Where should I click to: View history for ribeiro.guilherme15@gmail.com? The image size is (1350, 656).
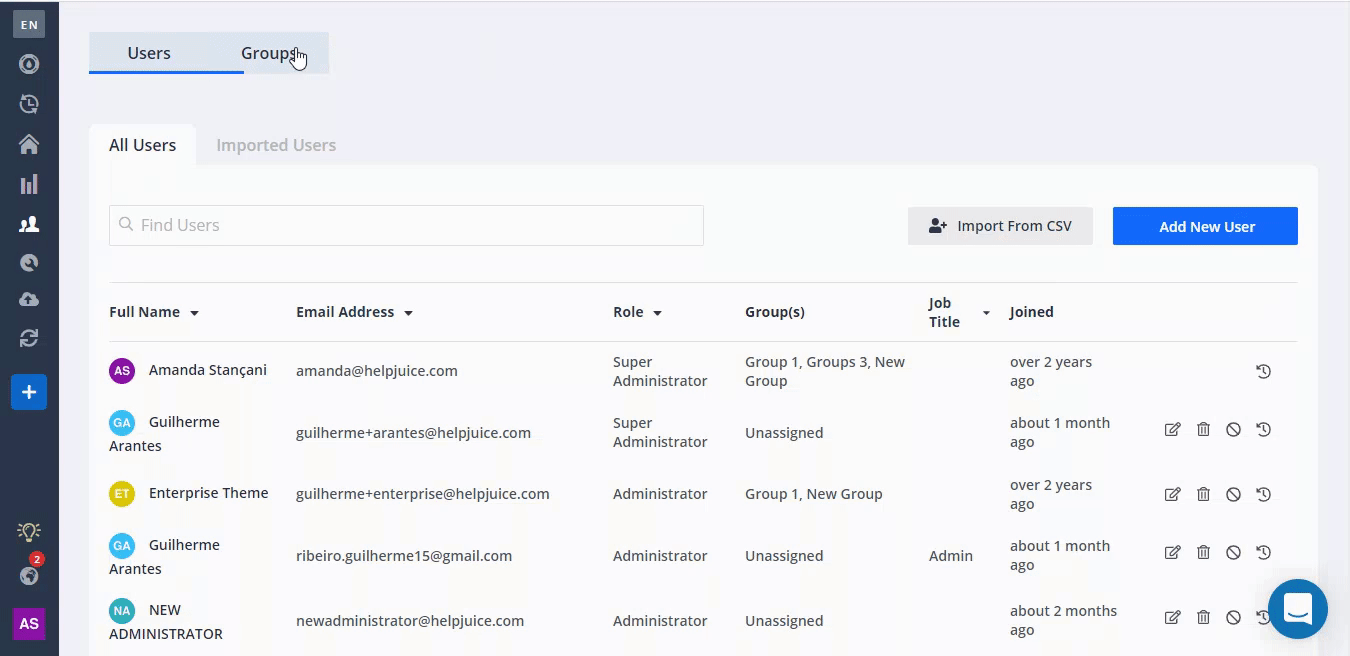[x=1264, y=552]
